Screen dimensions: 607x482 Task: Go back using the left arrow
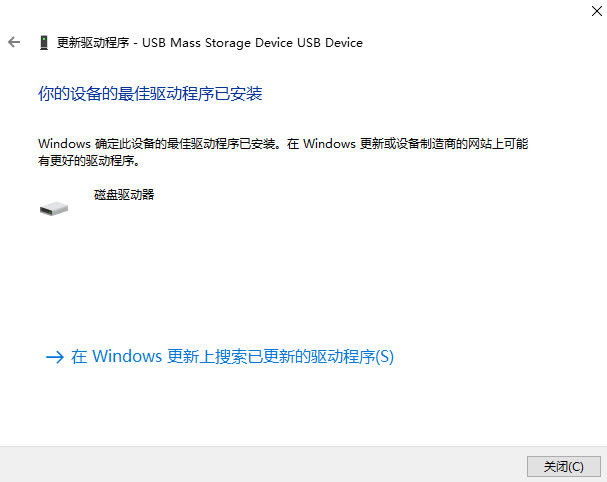(x=14, y=42)
